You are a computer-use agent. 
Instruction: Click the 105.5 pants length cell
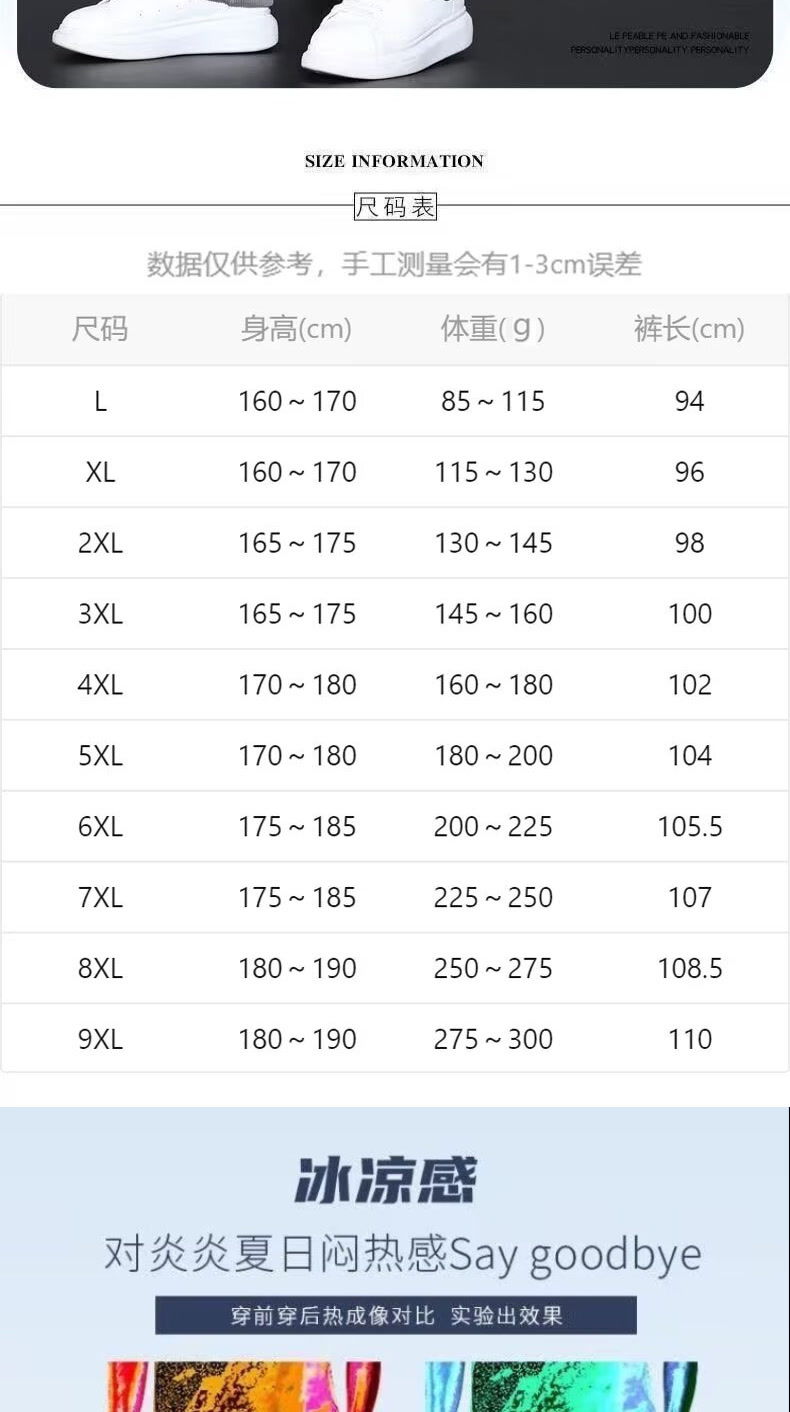coord(689,827)
